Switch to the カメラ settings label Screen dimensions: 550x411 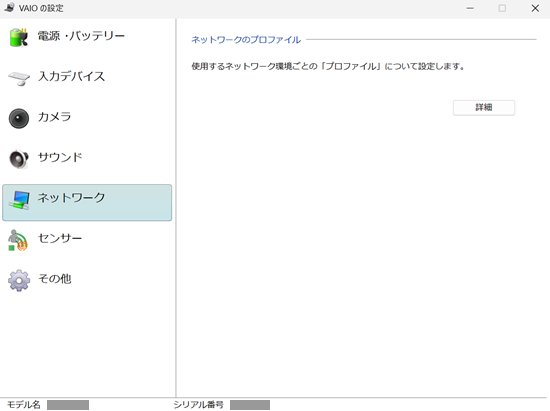(x=54, y=116)
